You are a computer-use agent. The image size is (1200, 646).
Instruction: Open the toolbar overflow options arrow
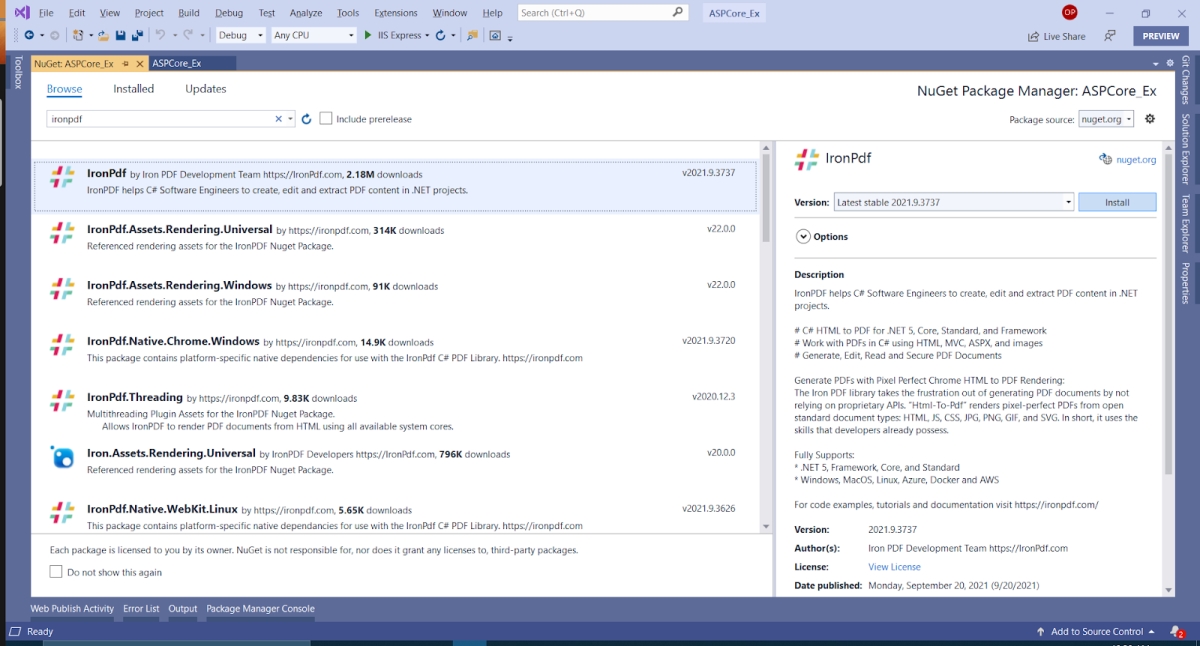(x=510, y=37)
